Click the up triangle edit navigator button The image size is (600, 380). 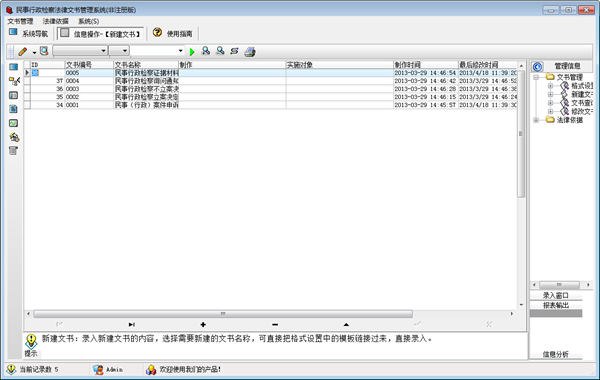pos(346,325)
